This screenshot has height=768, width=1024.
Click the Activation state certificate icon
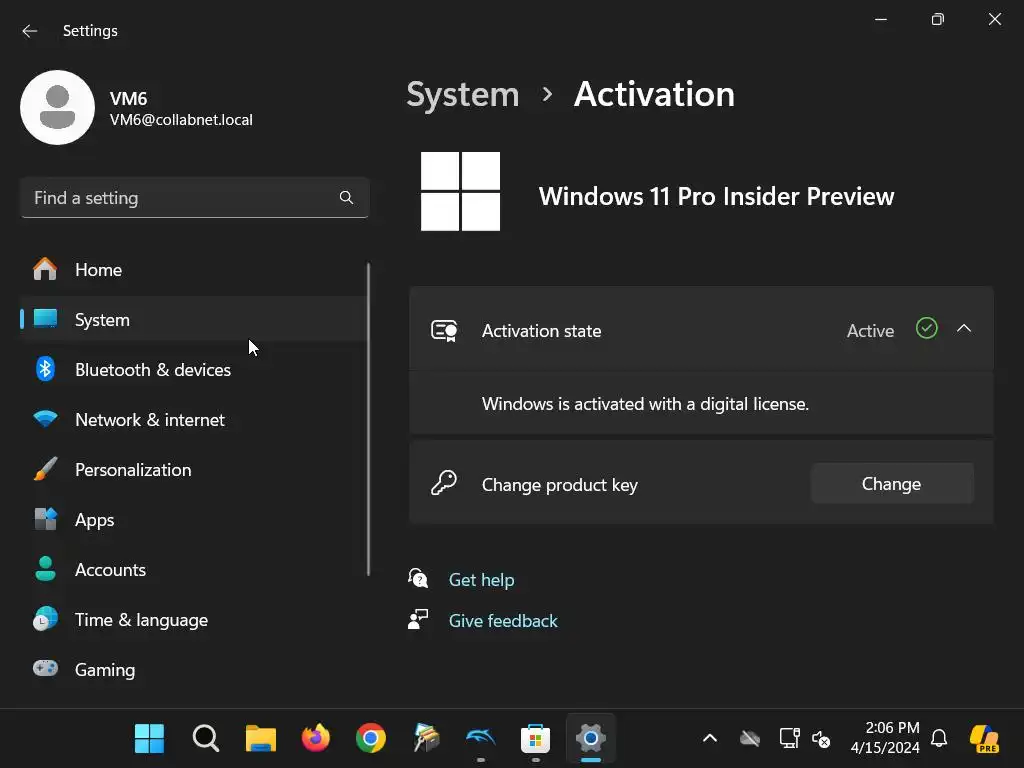[x=444, y=330]
